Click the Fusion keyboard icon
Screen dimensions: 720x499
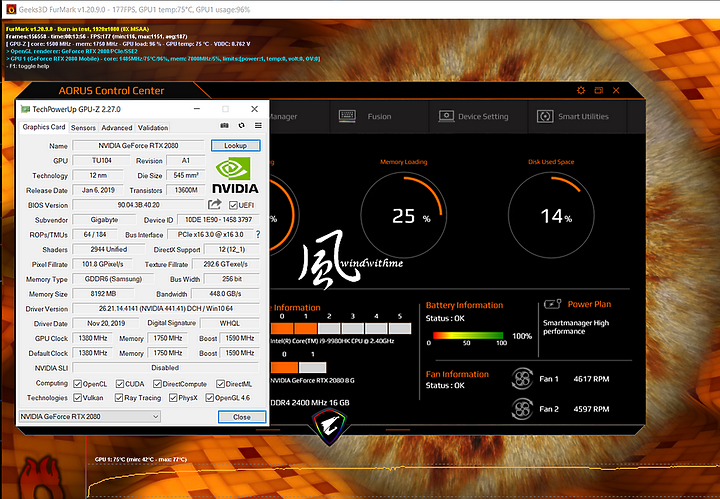(x=347, y=116)
